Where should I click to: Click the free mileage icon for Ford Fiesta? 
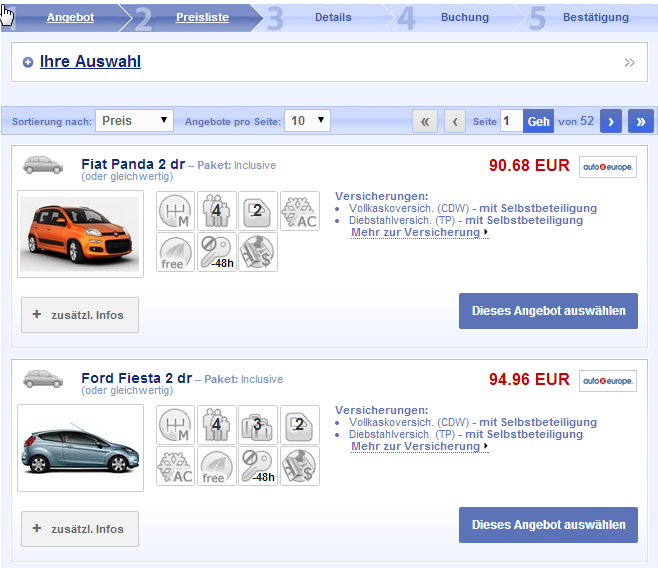[x=217, y=466]
